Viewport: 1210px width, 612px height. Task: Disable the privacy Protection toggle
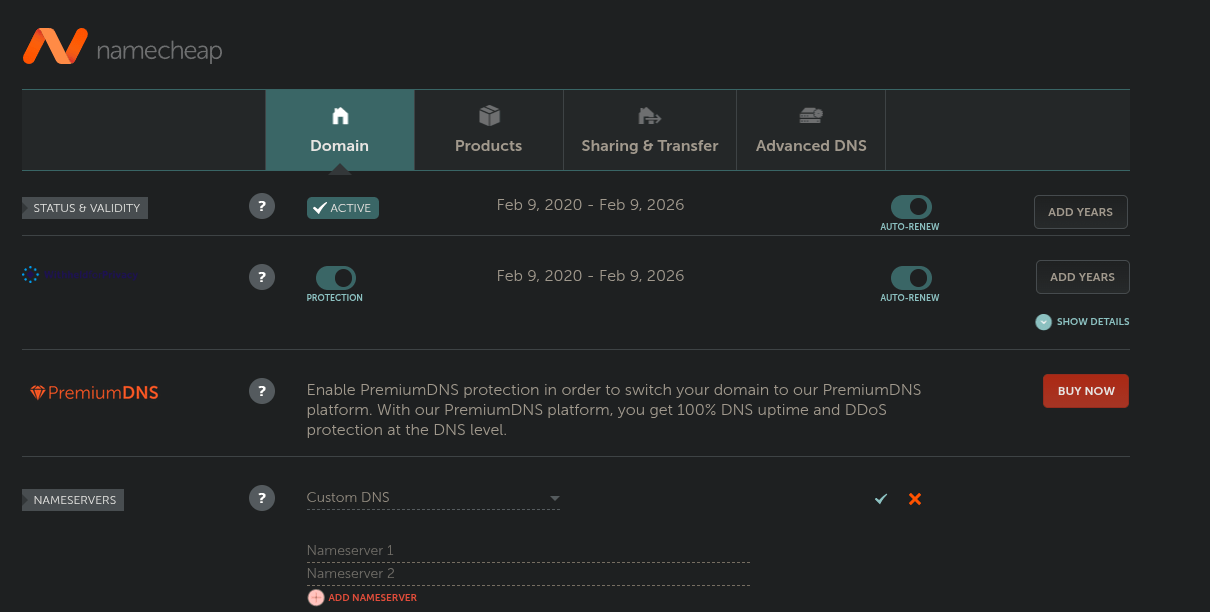335,278
